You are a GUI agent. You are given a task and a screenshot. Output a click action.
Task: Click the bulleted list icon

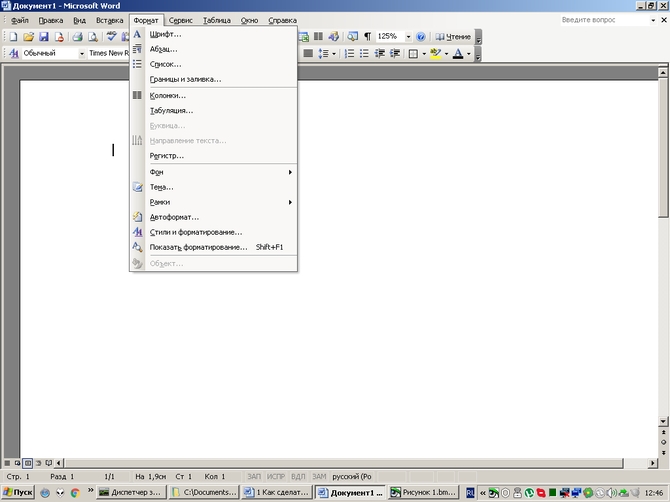(364, 53)
